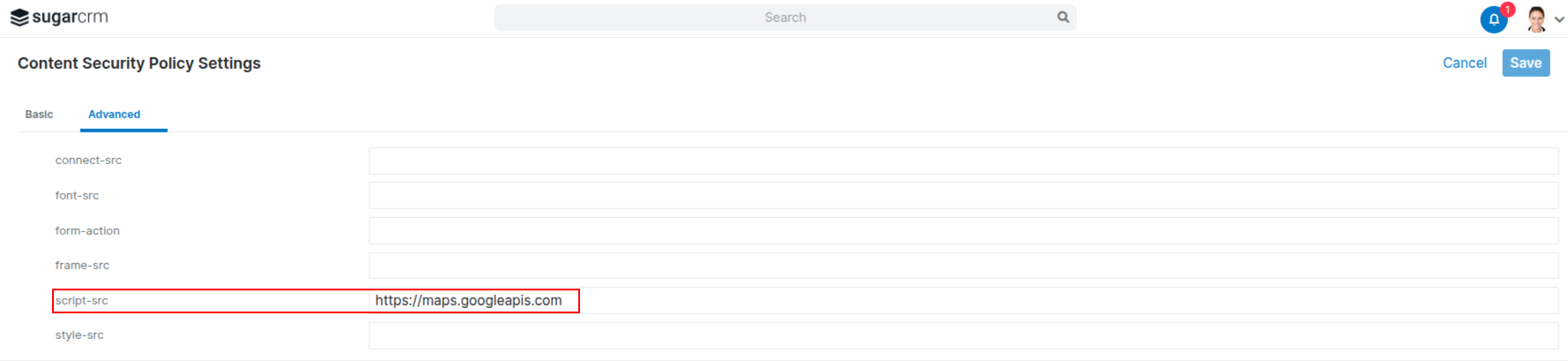Click the SugarCRM logo
Screen dimensions: 1568x361
pyautogui.click(x=59, y=18)
